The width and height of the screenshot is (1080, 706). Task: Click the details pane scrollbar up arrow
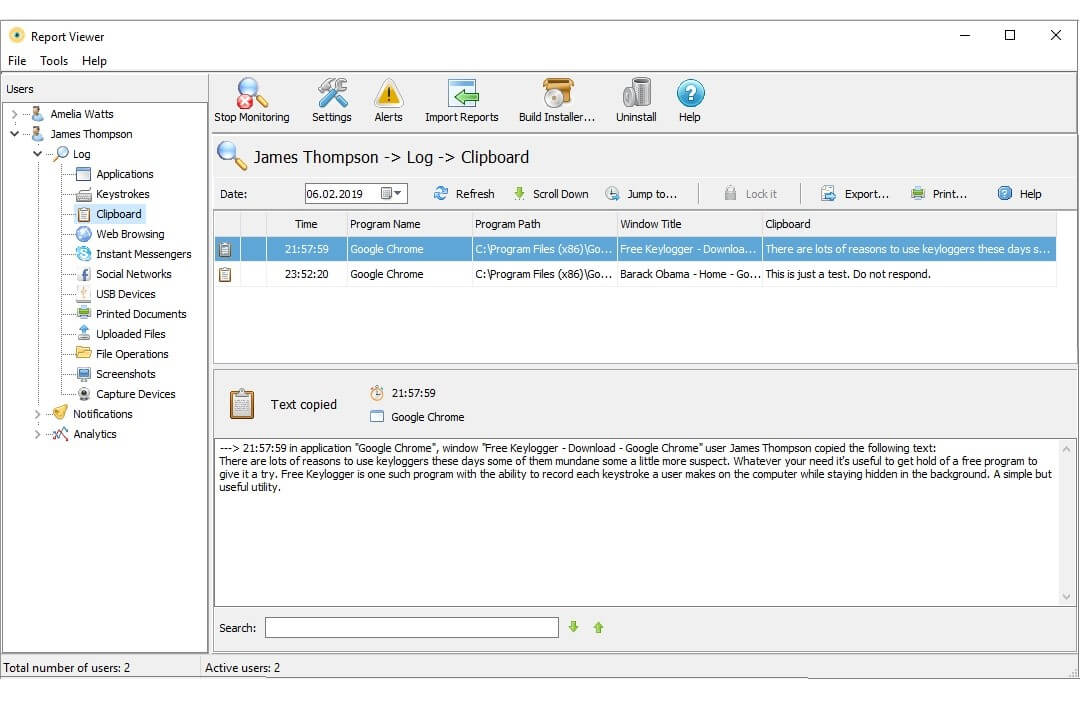click(1066, 448)
